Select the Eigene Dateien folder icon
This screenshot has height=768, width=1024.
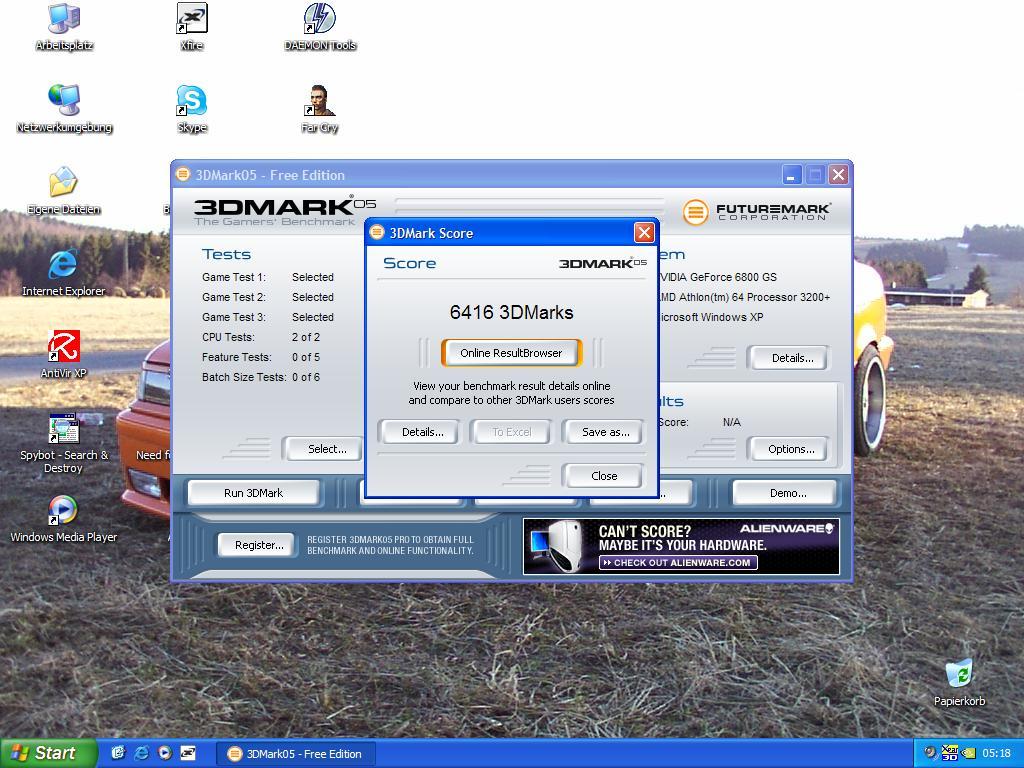63,191
